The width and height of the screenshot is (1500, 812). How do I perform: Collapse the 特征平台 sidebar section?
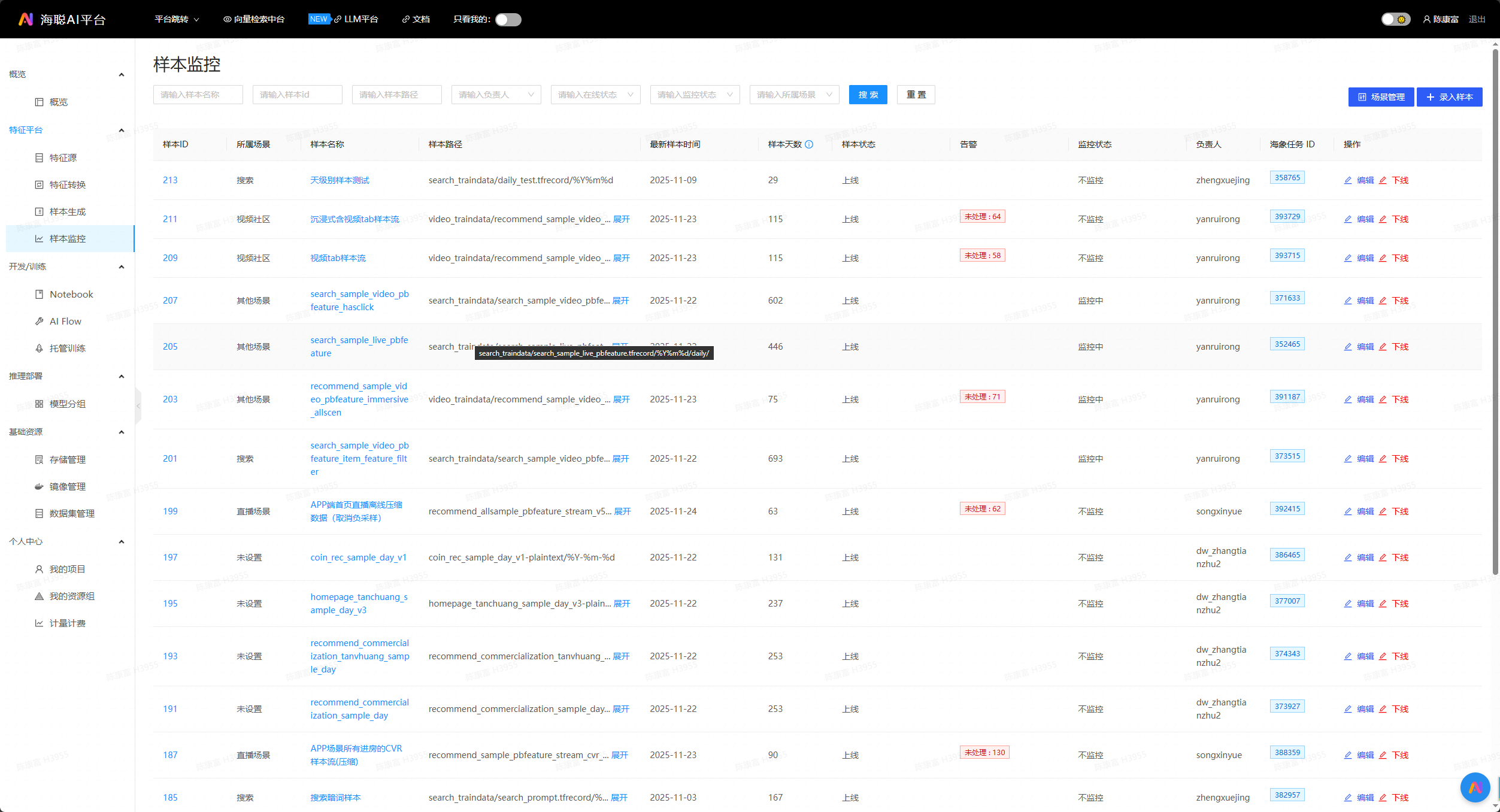[x=122, y=130]
